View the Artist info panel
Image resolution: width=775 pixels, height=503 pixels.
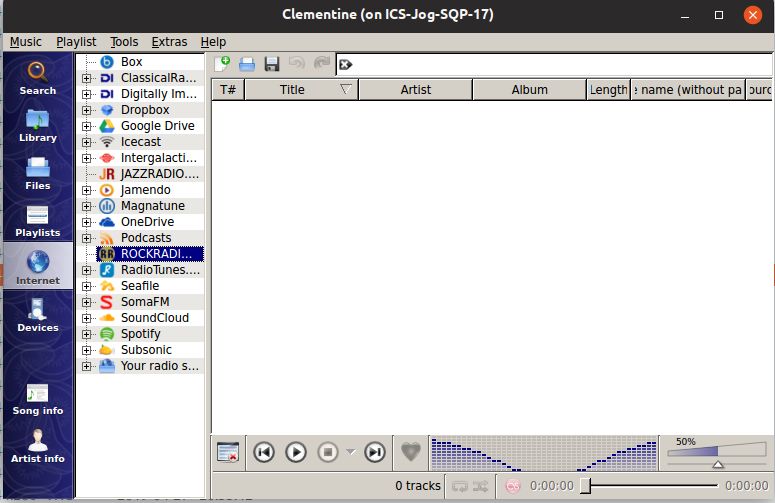coord(38,446)
